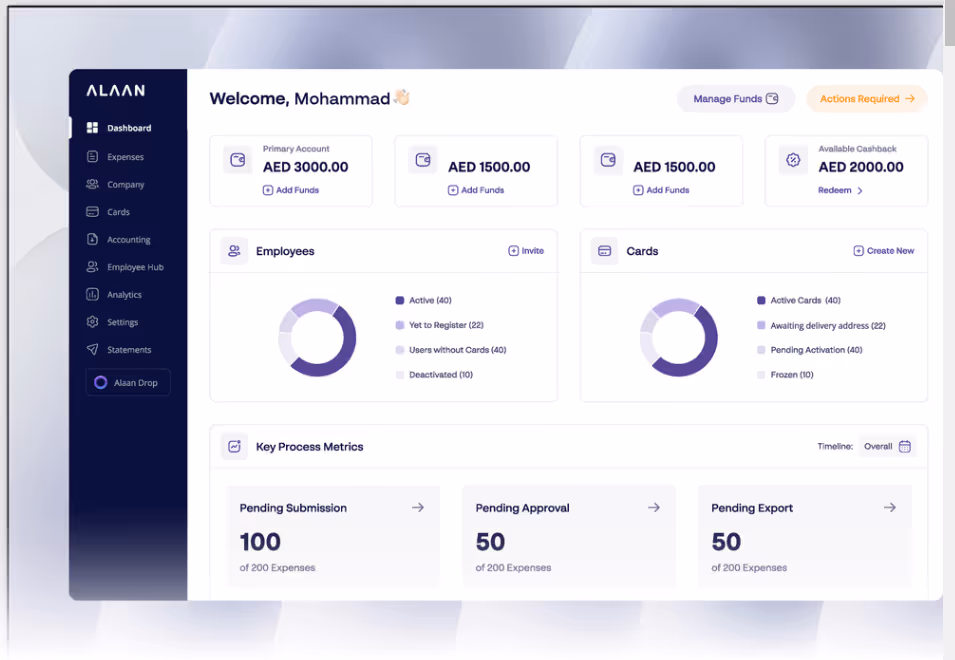Click the Analytics chart icon
Screen dimensions: 955x660
pyautogui.click(x=93, y=294)
